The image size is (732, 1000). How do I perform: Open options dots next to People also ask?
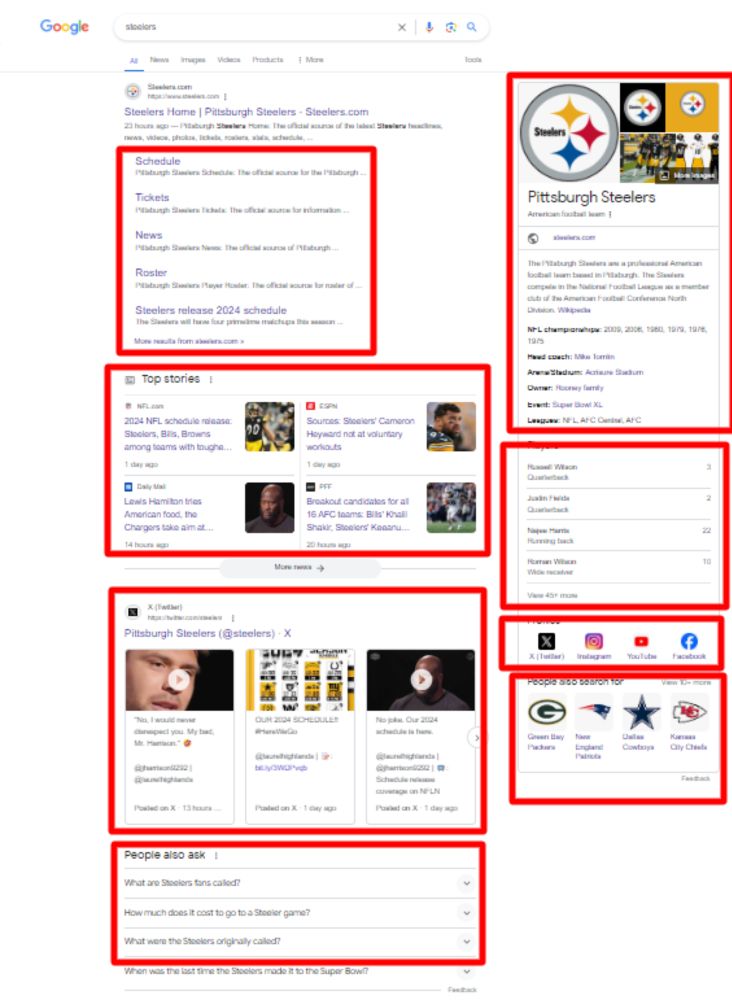click(216, 856)
